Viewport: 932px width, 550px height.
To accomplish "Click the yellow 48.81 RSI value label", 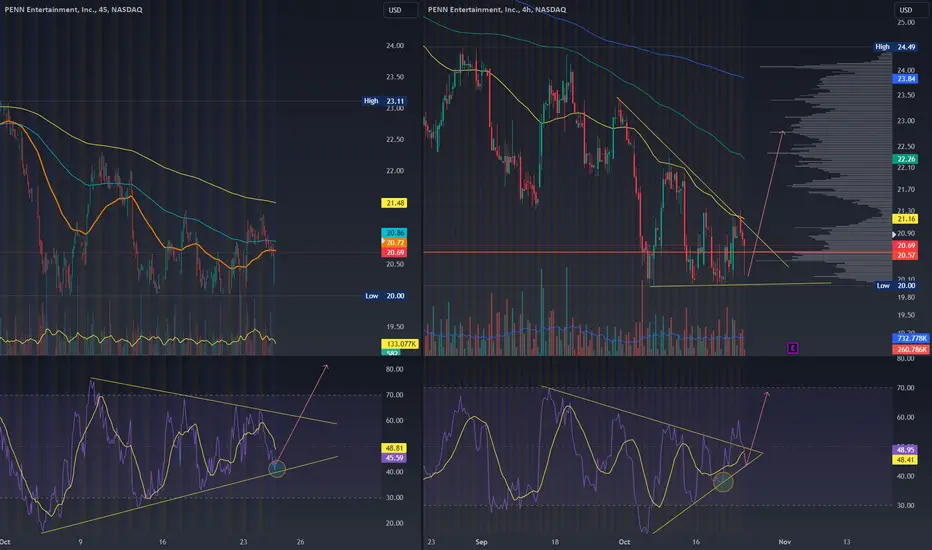I will click(x=394, y=448).
